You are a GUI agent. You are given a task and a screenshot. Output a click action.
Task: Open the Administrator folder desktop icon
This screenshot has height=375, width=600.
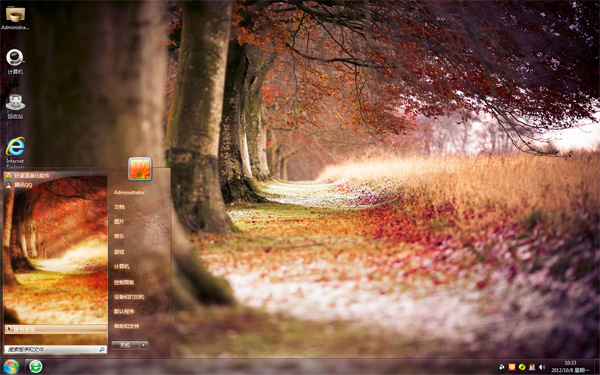[x=15, y=17]
